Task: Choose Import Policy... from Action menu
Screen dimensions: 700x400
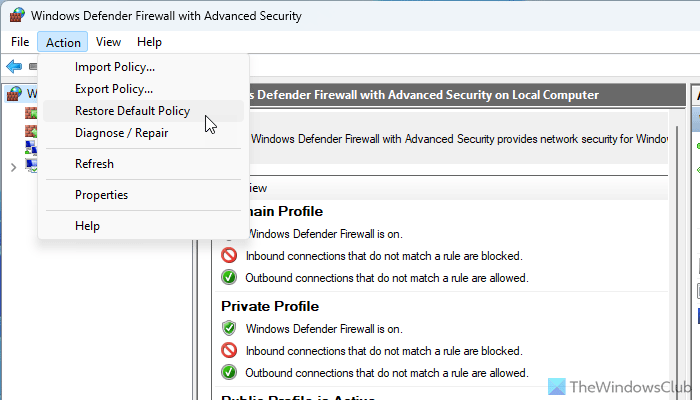Action: coord(115,67)
